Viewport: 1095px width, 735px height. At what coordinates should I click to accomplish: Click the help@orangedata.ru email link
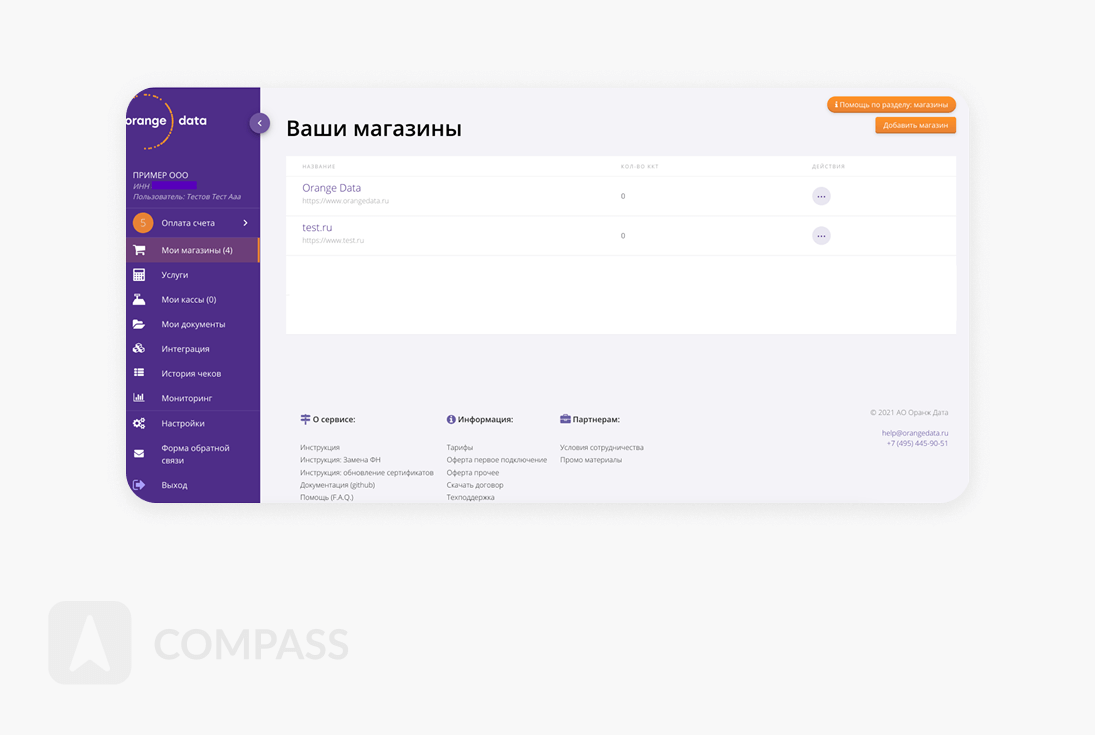(x=914, y=433)
